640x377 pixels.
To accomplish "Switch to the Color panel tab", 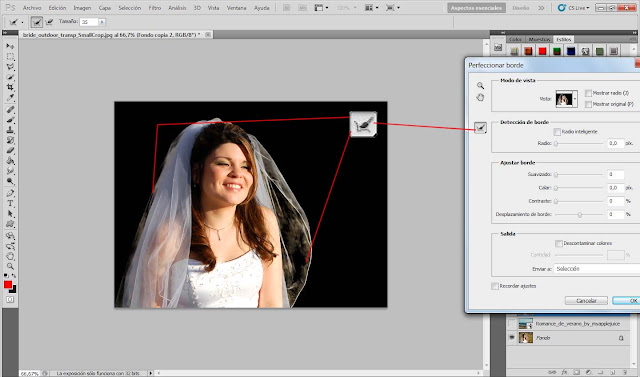I will pyautogui.click(x=516, y=40).
